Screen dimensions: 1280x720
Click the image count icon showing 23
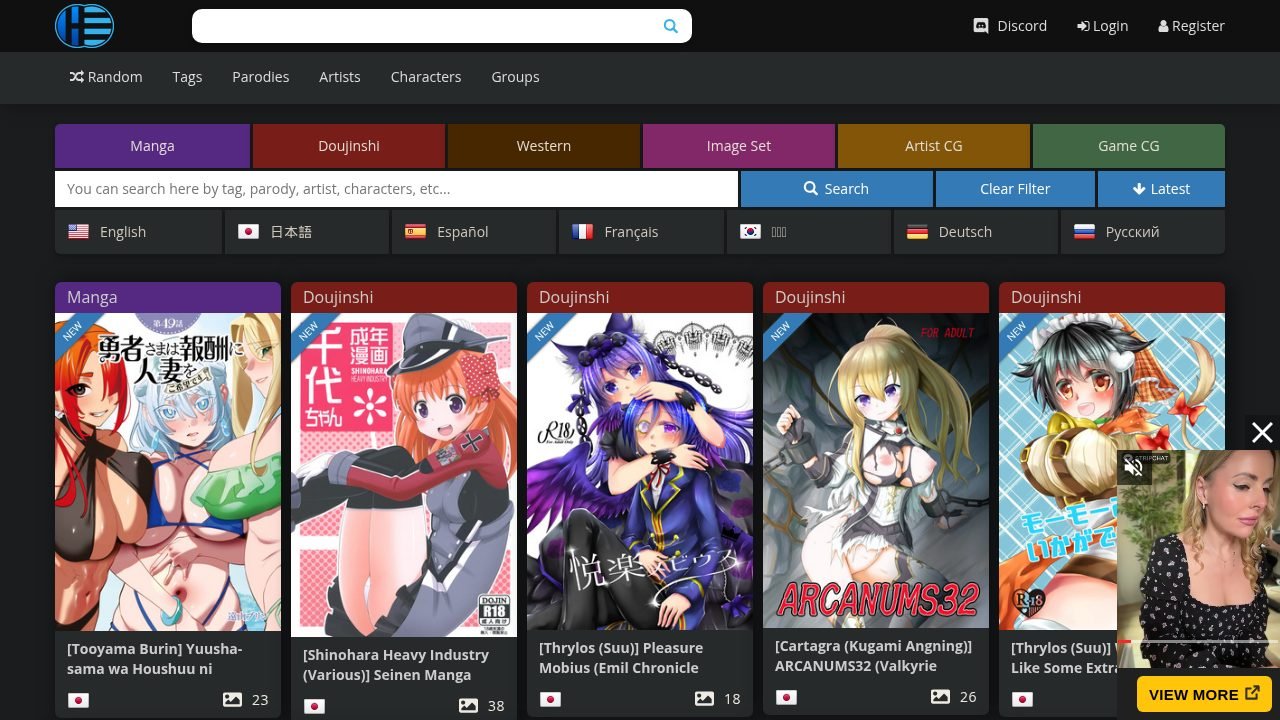[x=232, y=700]
